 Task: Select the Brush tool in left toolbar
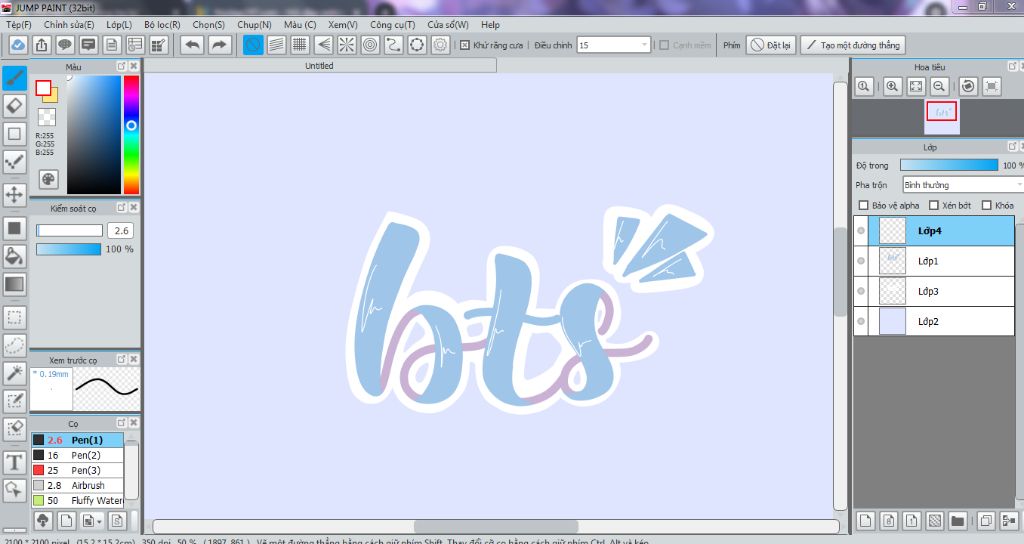(14, 78)
